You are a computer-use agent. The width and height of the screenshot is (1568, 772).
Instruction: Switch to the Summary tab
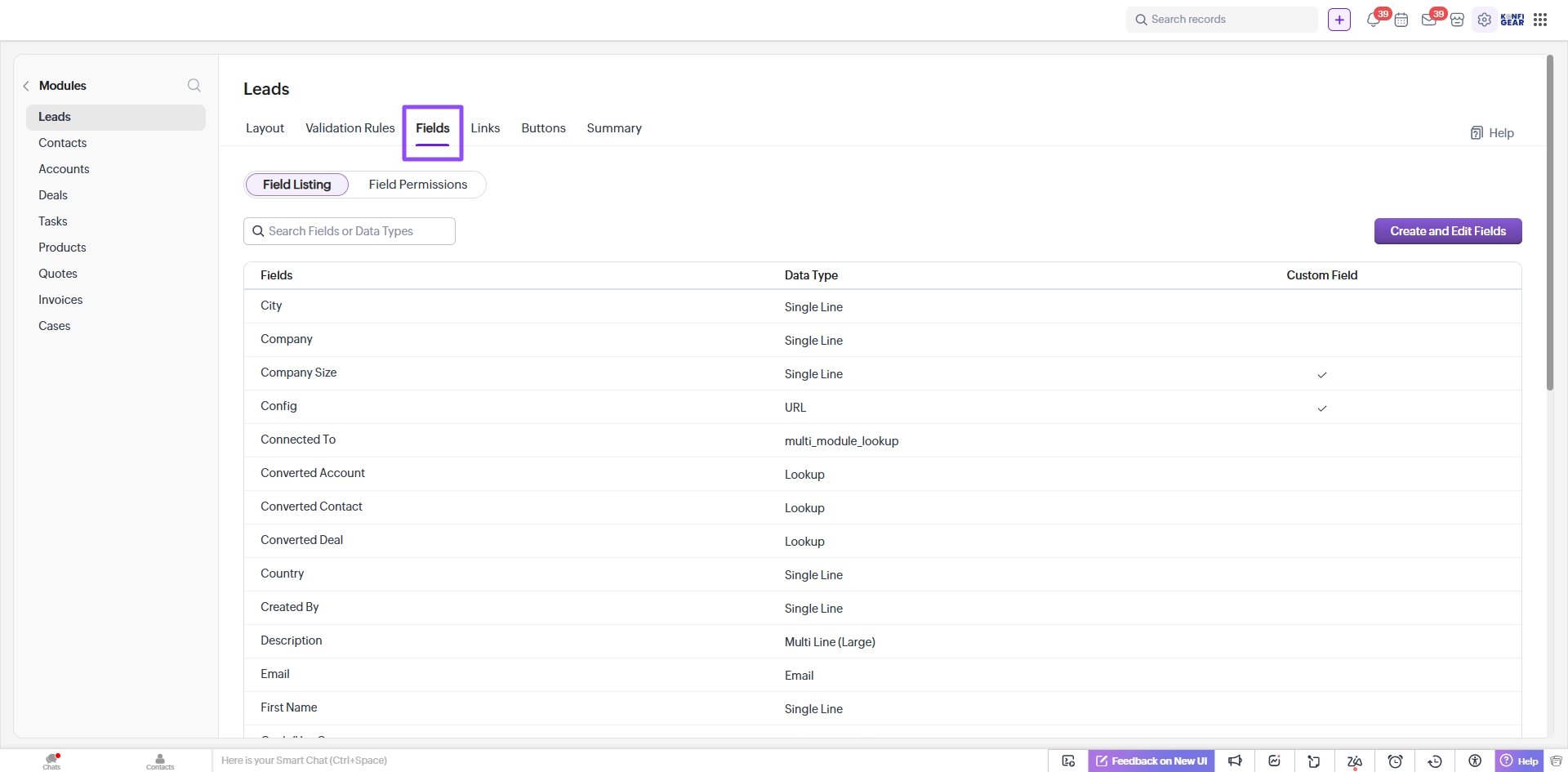tap(613, 128)
